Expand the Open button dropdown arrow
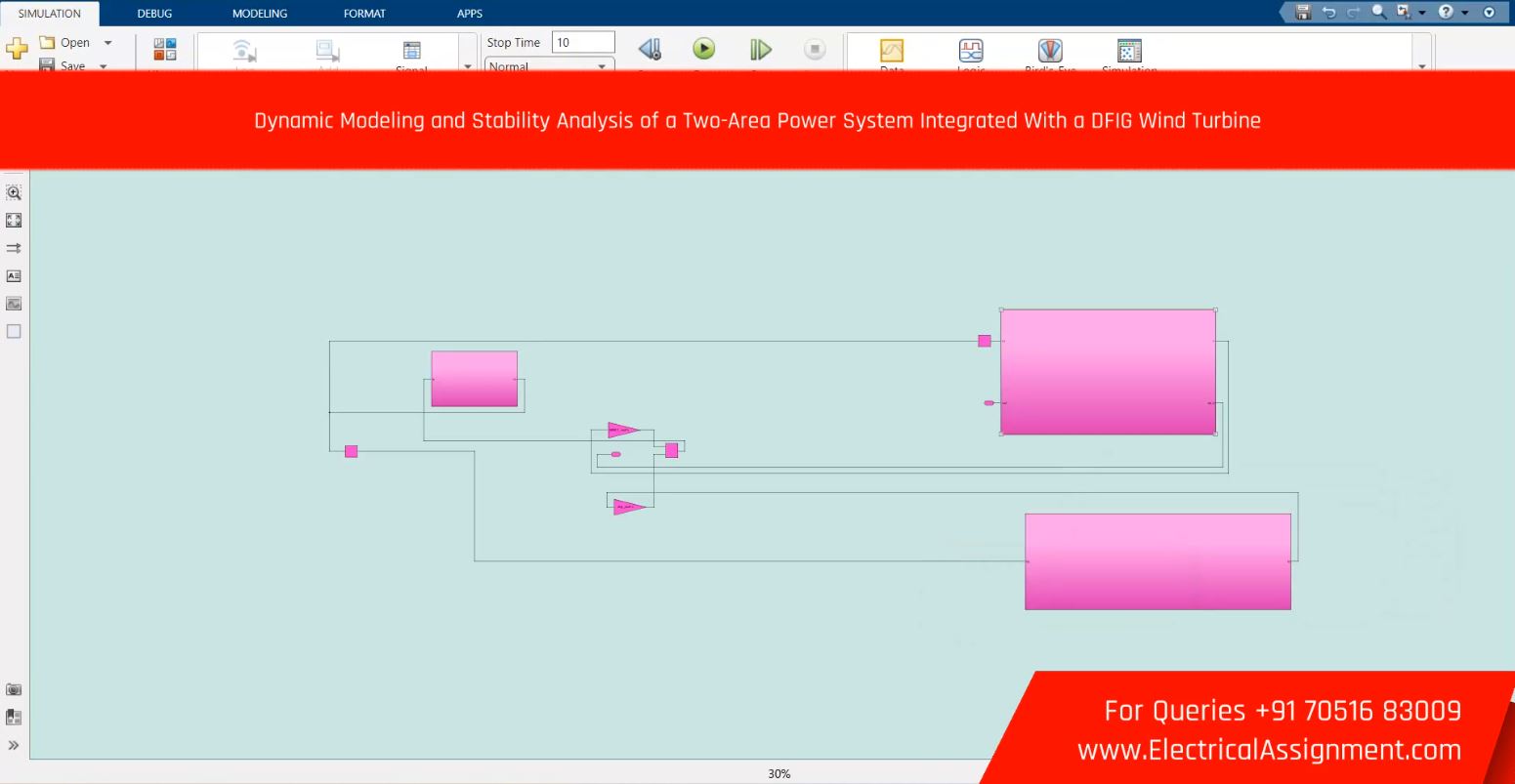Image resolution: width=1515 pixels, height=784 pixels. (x=107, y=43)
